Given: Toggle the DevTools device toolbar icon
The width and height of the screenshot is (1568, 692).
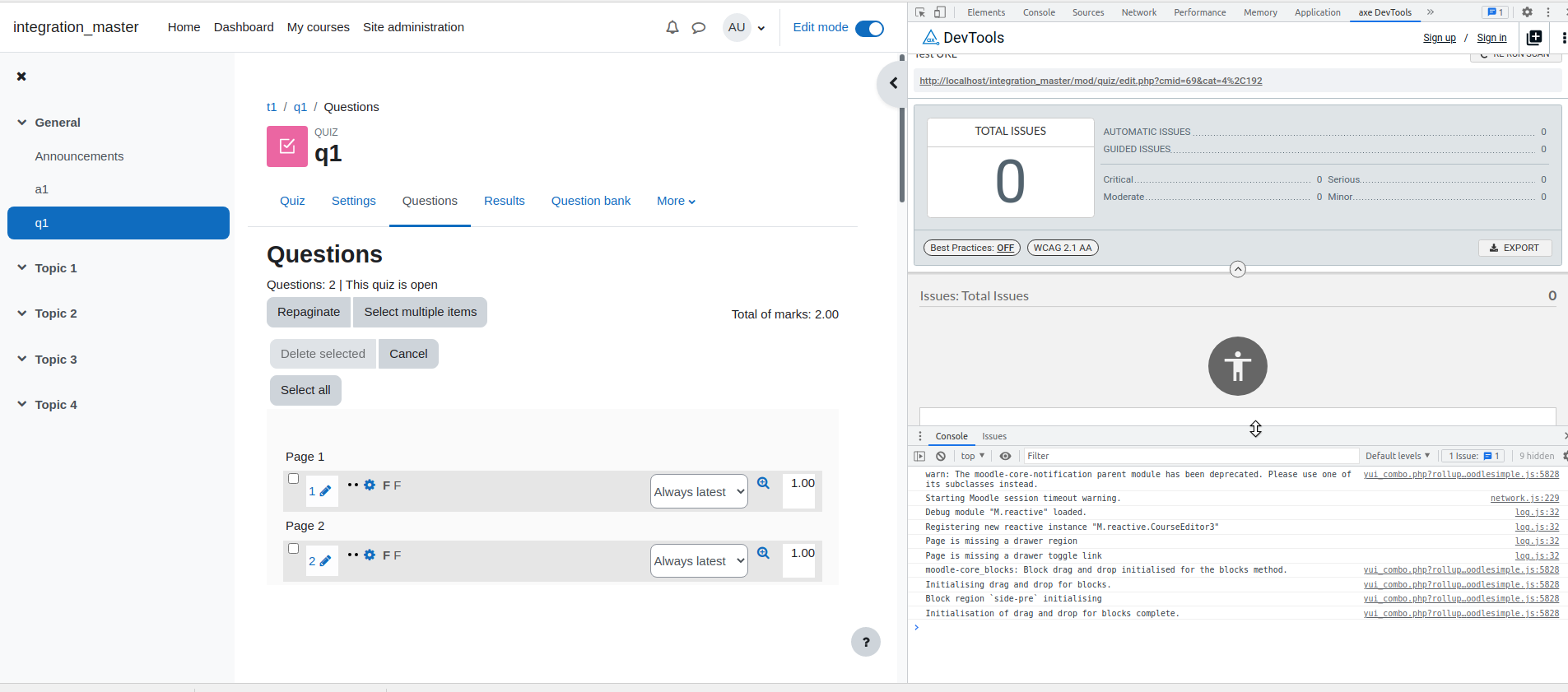Looking at the screenshot, I should [x=940, y=12].
